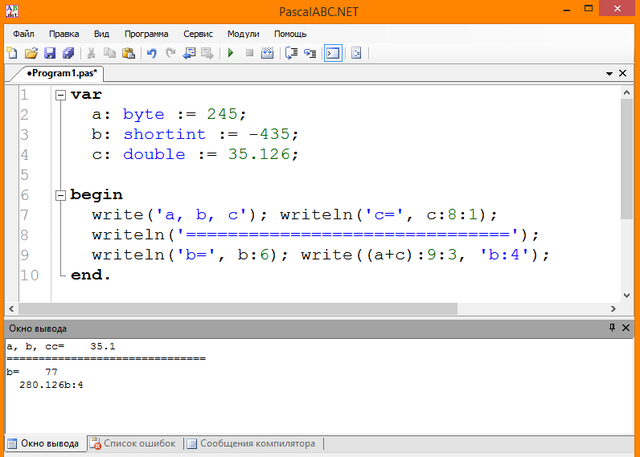Click the 'end.' keyword on line 10
Image resolution: width=640 pixels, height=457 pixels.
91,275
